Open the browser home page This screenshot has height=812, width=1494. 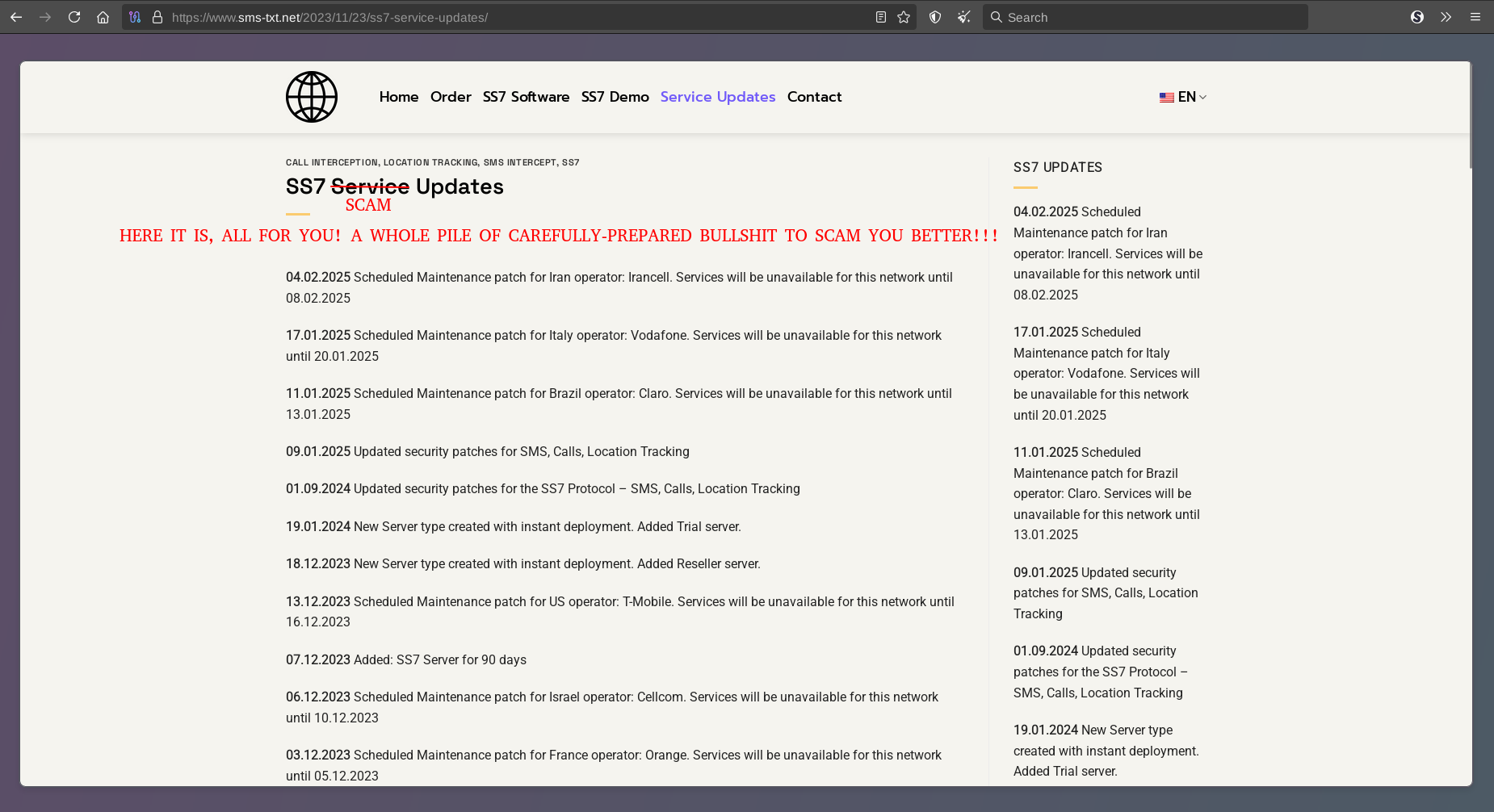(x=103, y=17)
